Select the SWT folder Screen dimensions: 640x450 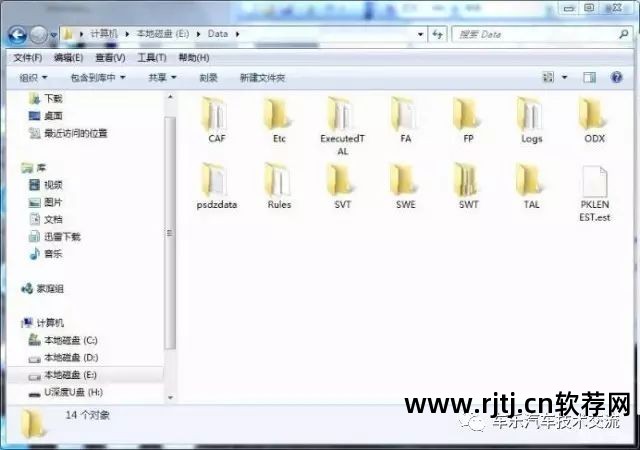468,187
